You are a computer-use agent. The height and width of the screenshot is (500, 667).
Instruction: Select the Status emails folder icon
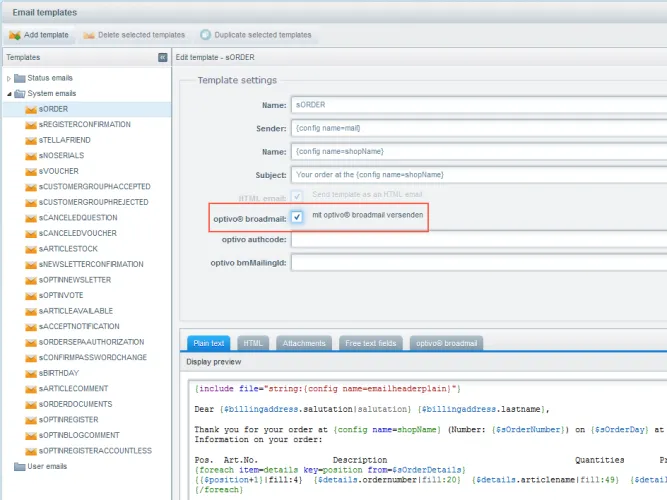[20, 78]
